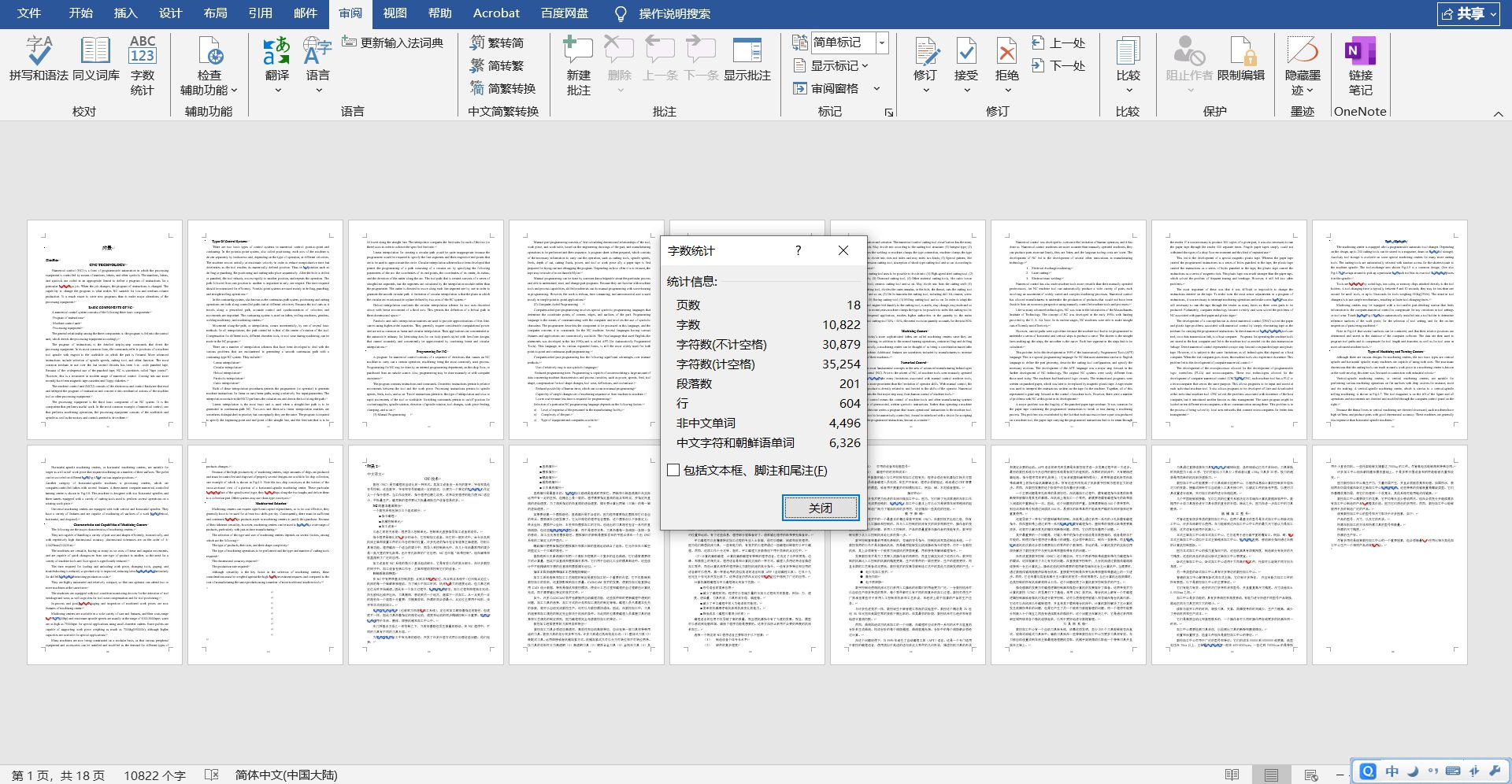Click 简体中文(中国大陆) language in status bar

click(x=286, y=775)
